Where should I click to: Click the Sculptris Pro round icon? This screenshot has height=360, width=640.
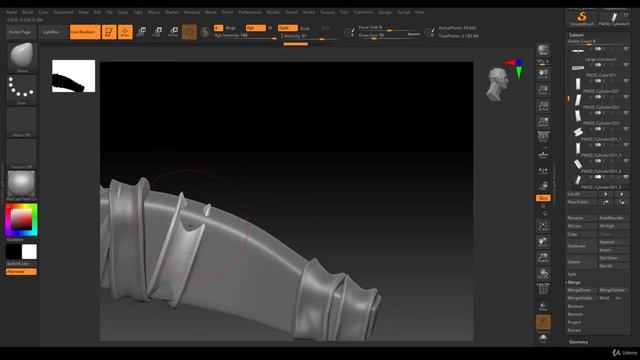click(x=205, y=32)
